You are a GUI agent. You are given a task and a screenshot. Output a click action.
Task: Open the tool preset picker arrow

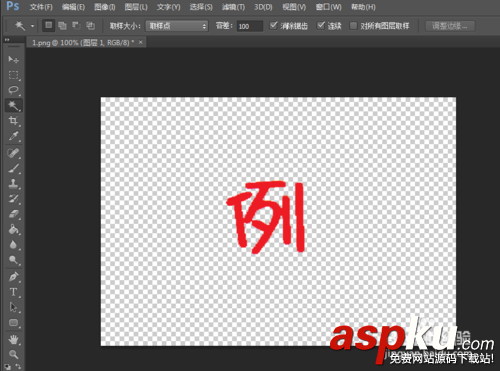[32, 26]
